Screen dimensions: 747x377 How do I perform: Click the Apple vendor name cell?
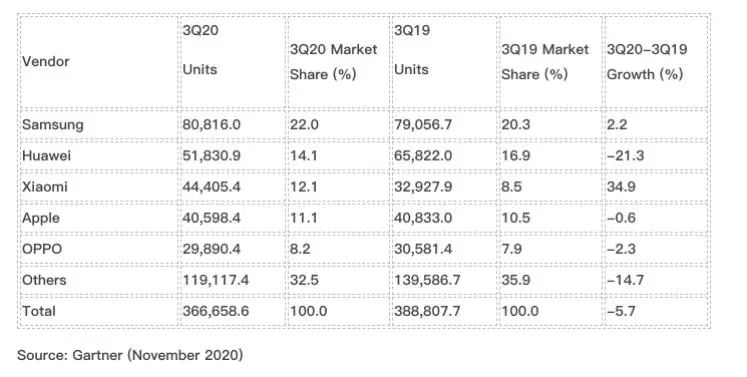pyautogui.click(x=99, y=218)
